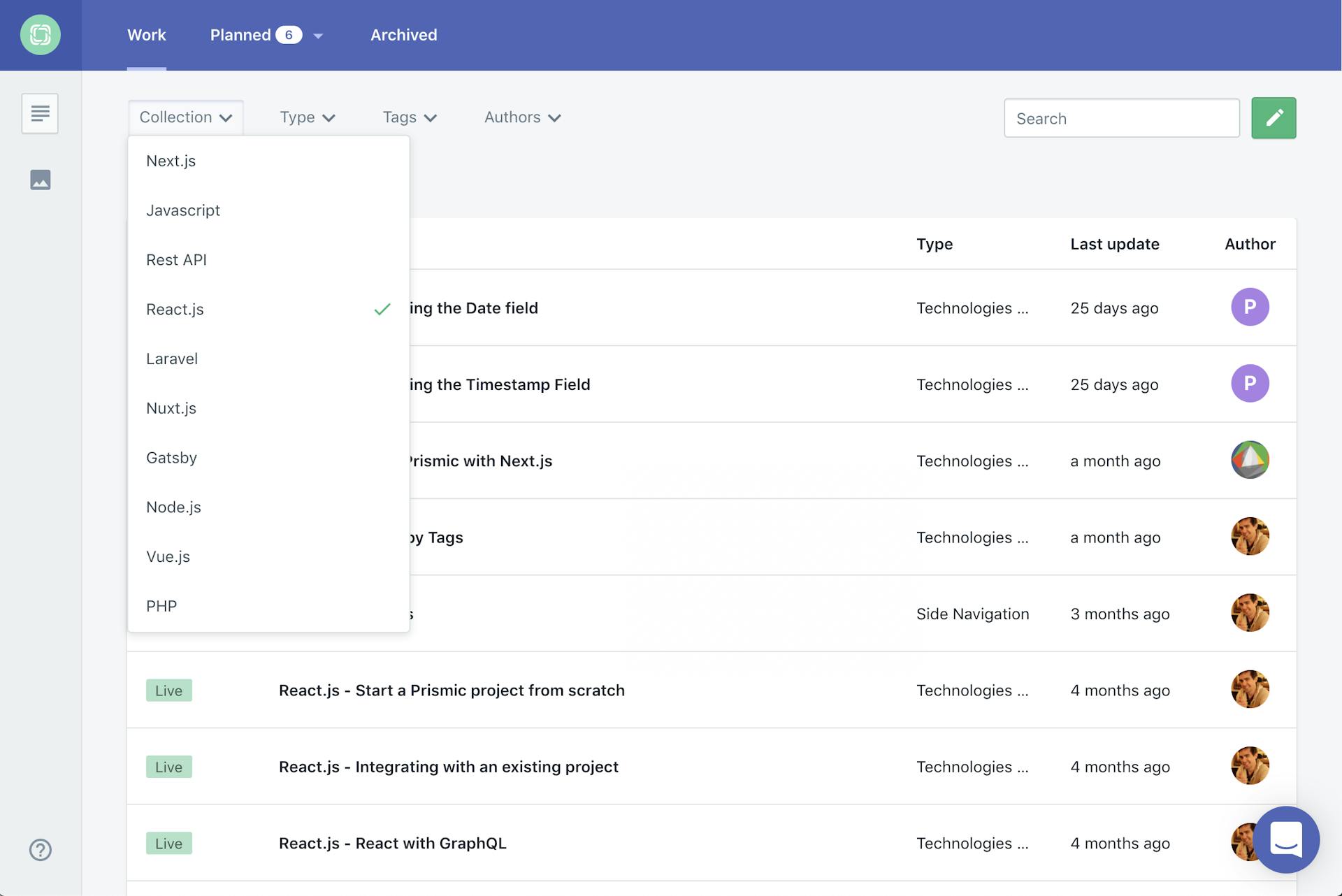Click purple P avatar on Date field row
The height and width of the screenshot is (896, 1342).
tap(1249, 307)
